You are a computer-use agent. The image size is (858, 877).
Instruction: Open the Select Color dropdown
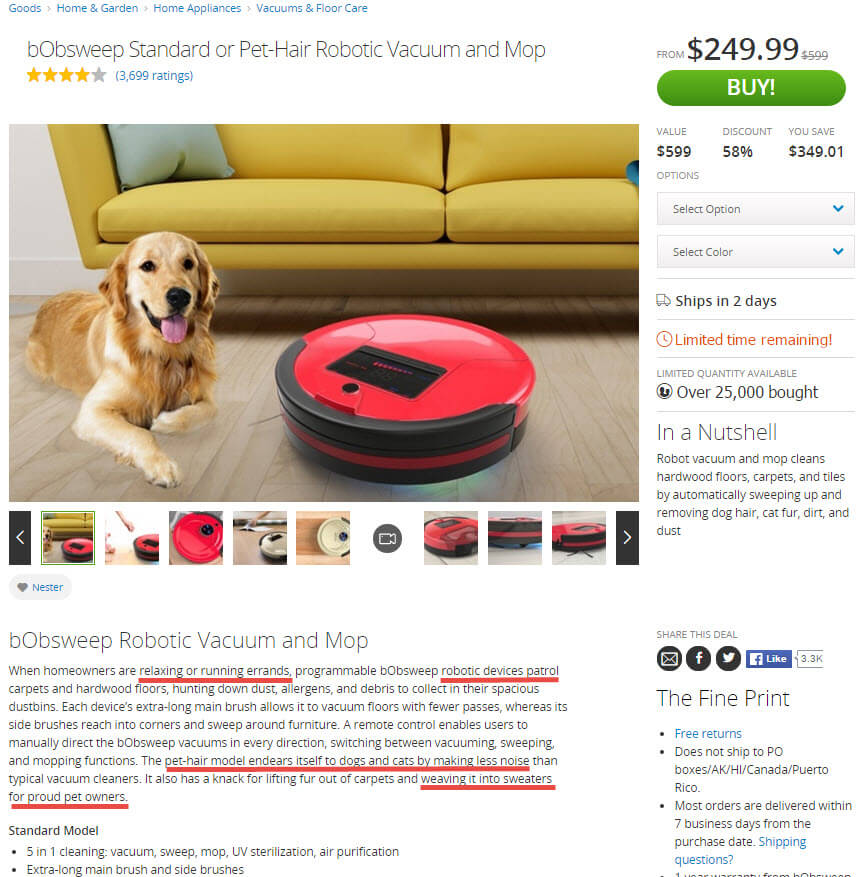pyautogui.click(x=755, y=252)
